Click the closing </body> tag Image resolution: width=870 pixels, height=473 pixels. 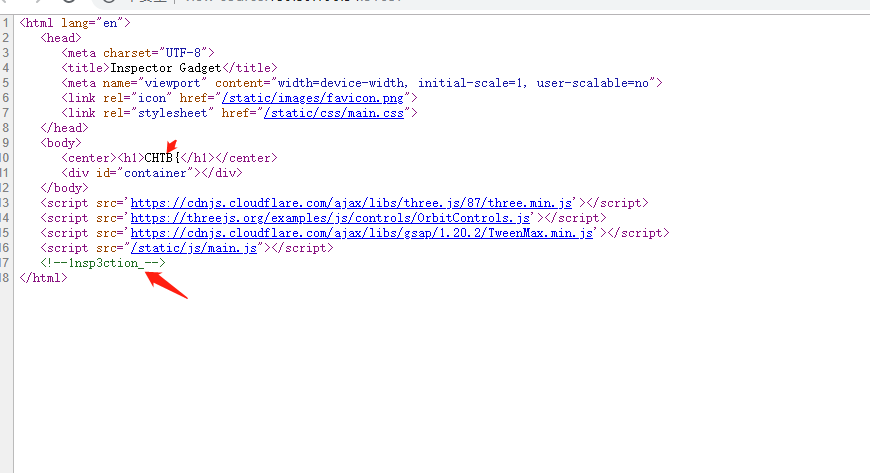click(64, 188)
